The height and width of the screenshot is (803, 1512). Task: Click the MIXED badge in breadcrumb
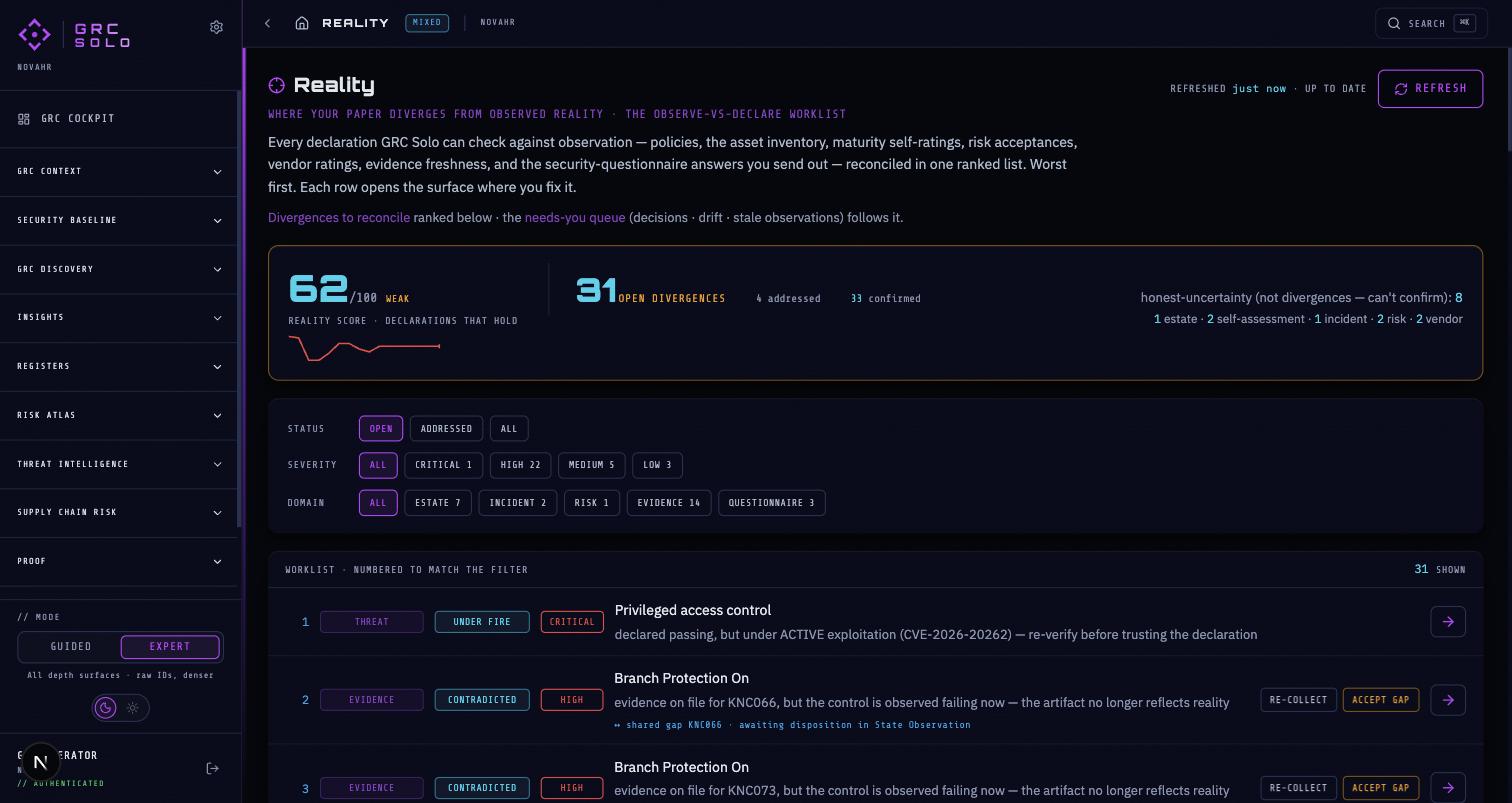(427, 22)
